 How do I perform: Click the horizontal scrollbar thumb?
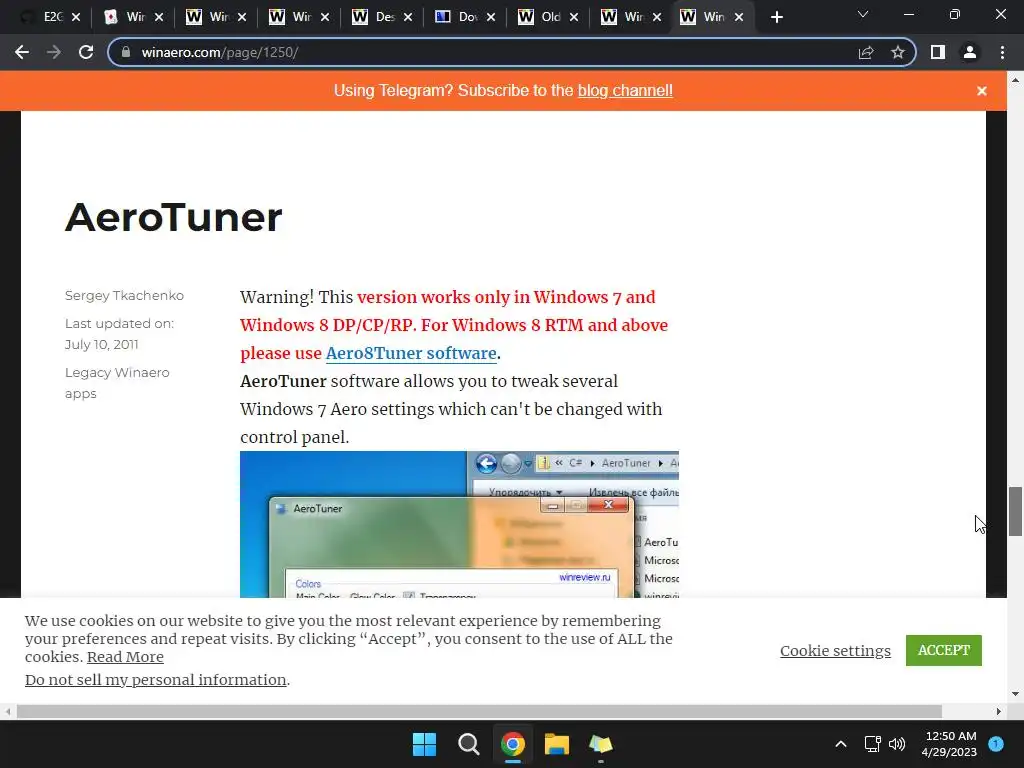[479, 711]
